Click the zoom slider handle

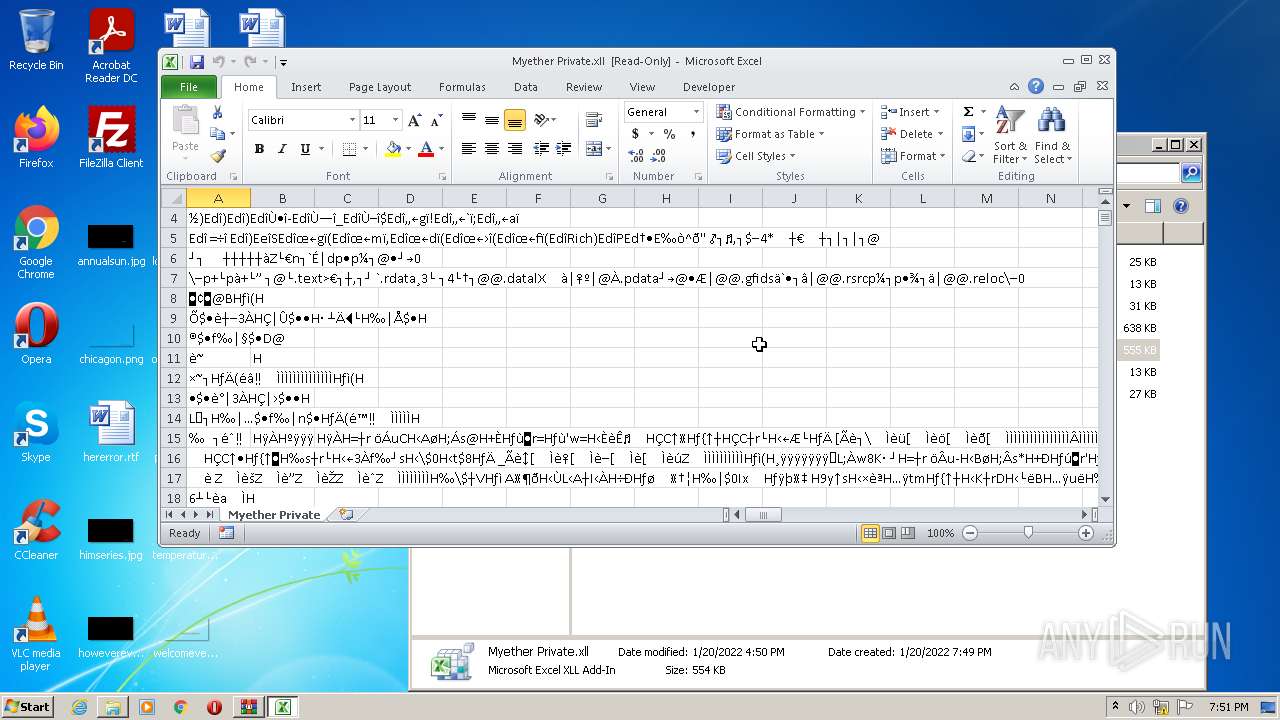click(1028, 533)
